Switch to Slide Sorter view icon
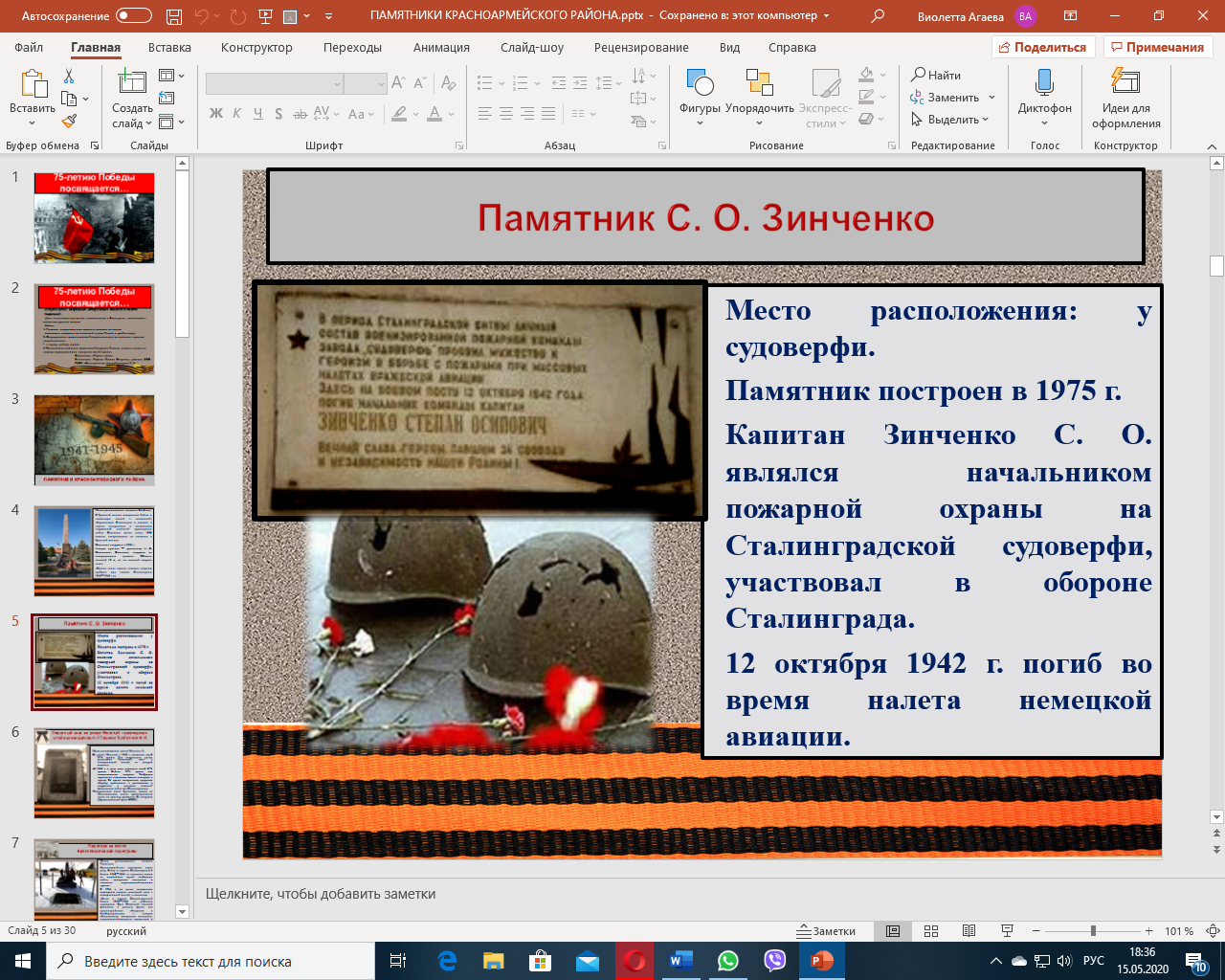This screenshot has height=980, width=1225. click(931, 931)
